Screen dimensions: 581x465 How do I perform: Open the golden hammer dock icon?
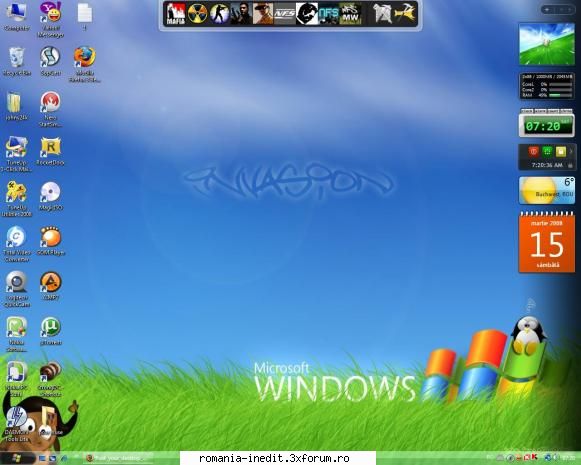pos(404,14)
